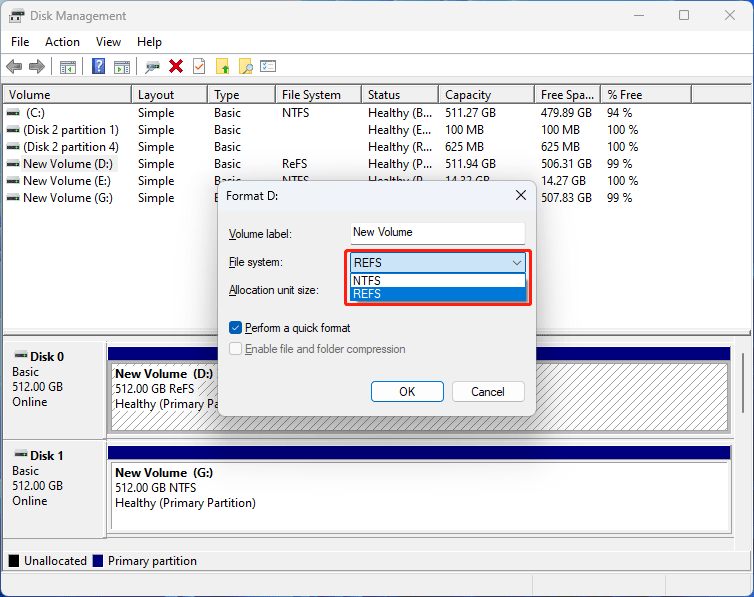754x597 pixels.
Task: Click the magnifier Find icon in the toolbar
Action: coord(245,67)
